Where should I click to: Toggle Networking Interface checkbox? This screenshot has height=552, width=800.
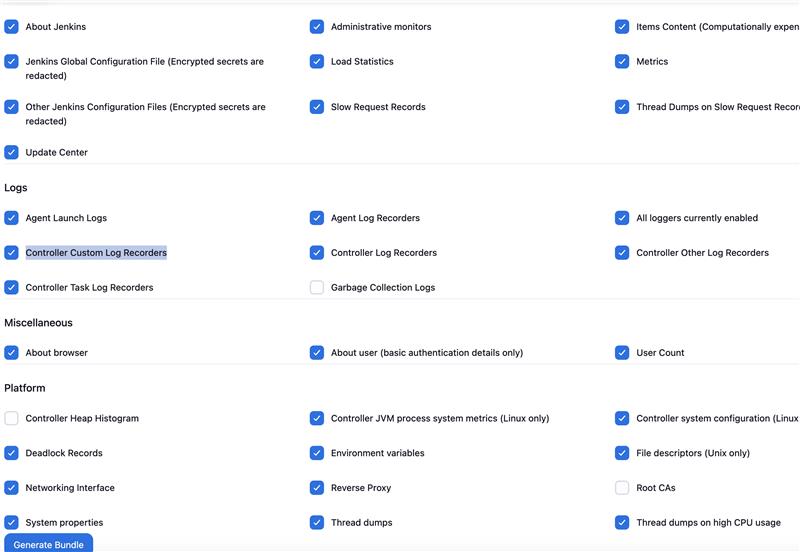point(11,488)
